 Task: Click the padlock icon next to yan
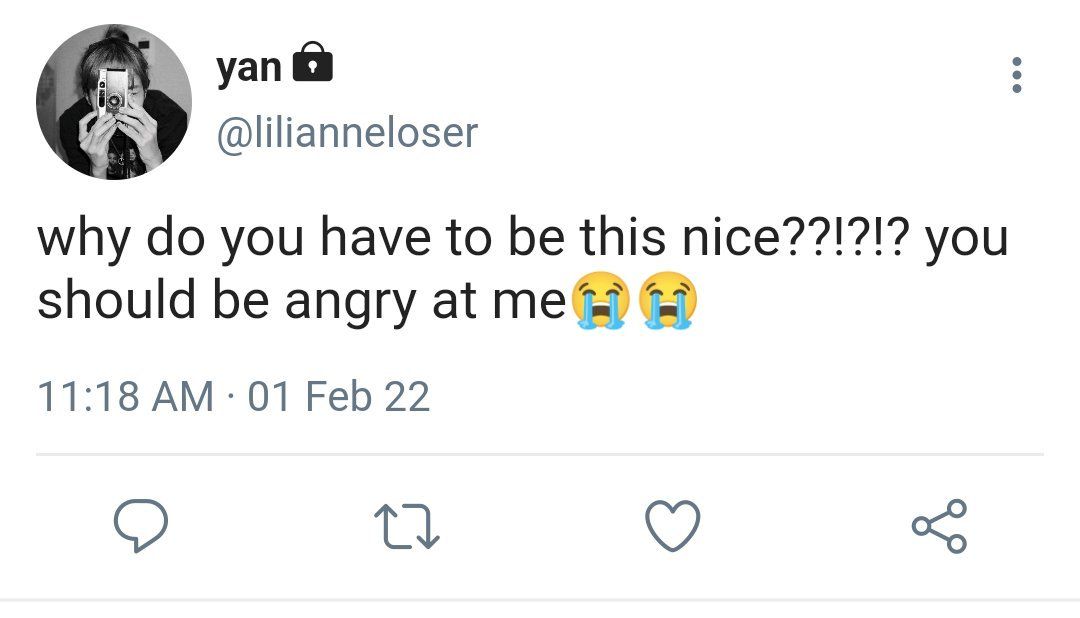coord(313,62)
